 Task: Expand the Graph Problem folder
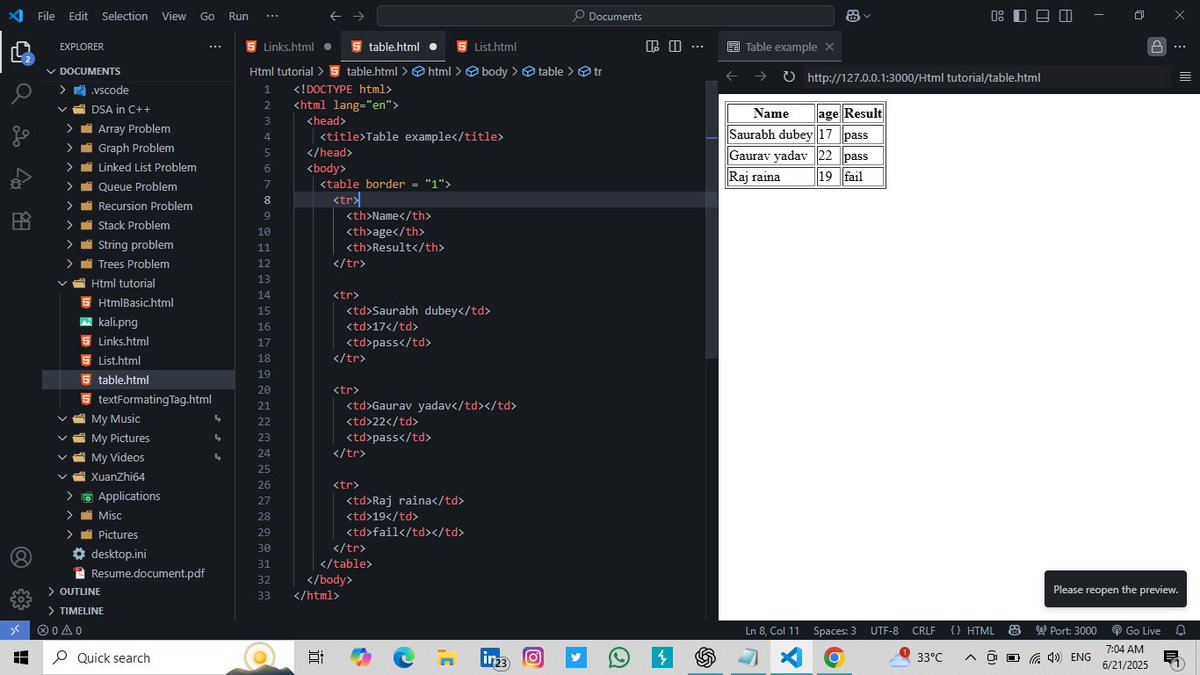(137, 148)
